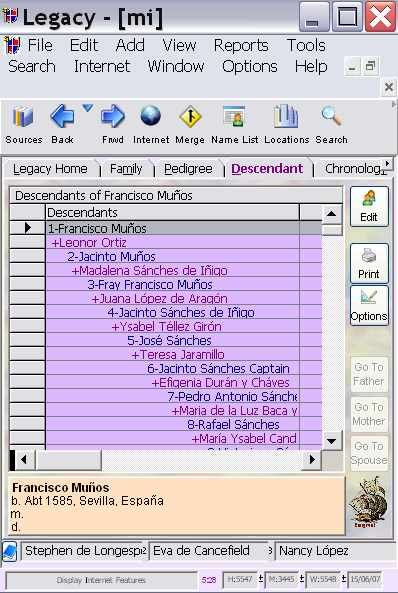Open the Tools menu
Image resolution: width=398 pixels, height=593 pixels.
(306, 45)
